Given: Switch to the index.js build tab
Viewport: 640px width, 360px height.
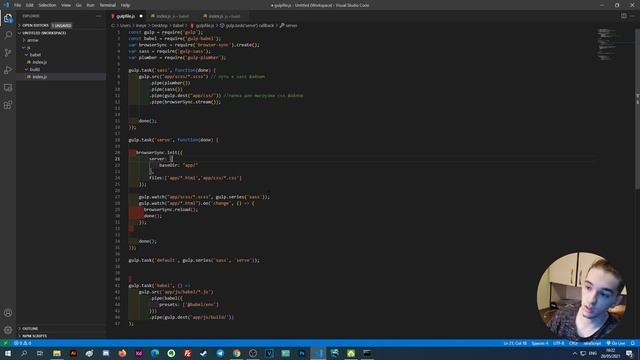Looking at the screenshot, I should [224, 16].
